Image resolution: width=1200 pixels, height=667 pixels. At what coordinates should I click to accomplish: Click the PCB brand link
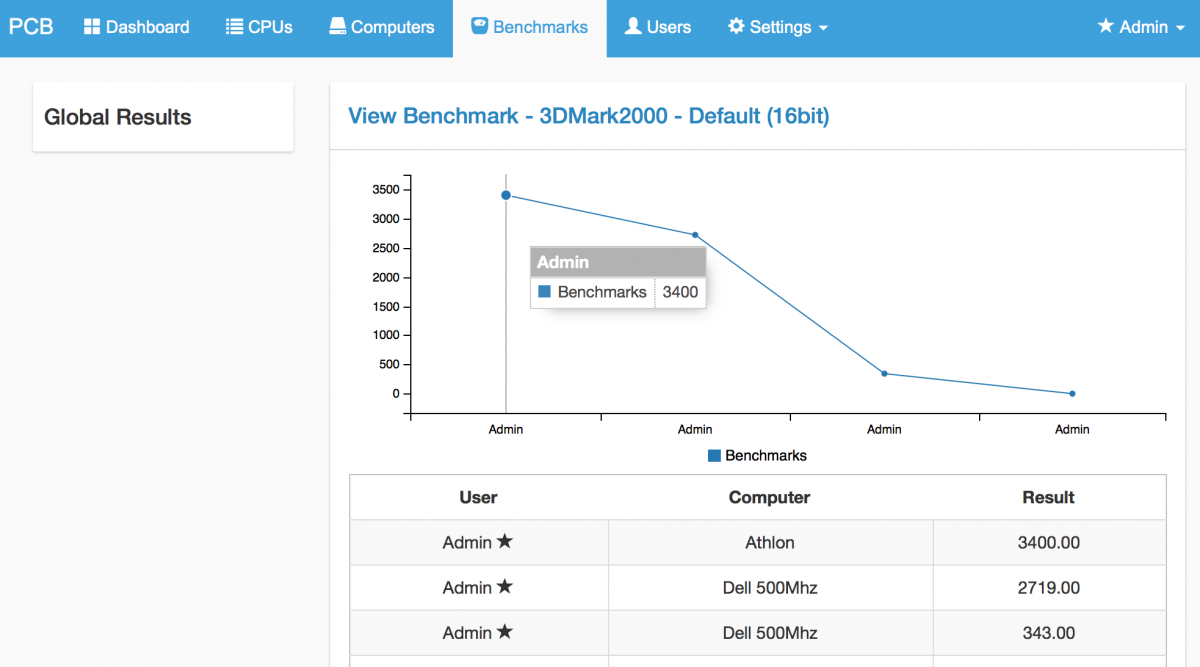coord(31,27)
